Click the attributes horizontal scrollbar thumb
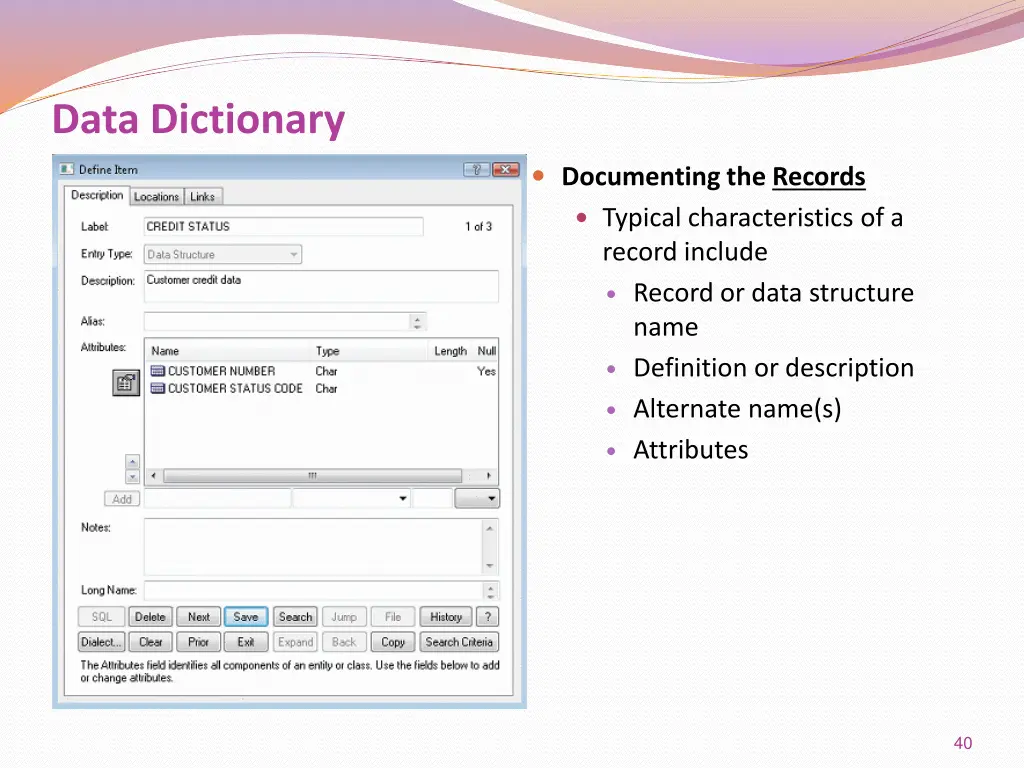 point(312,475)
